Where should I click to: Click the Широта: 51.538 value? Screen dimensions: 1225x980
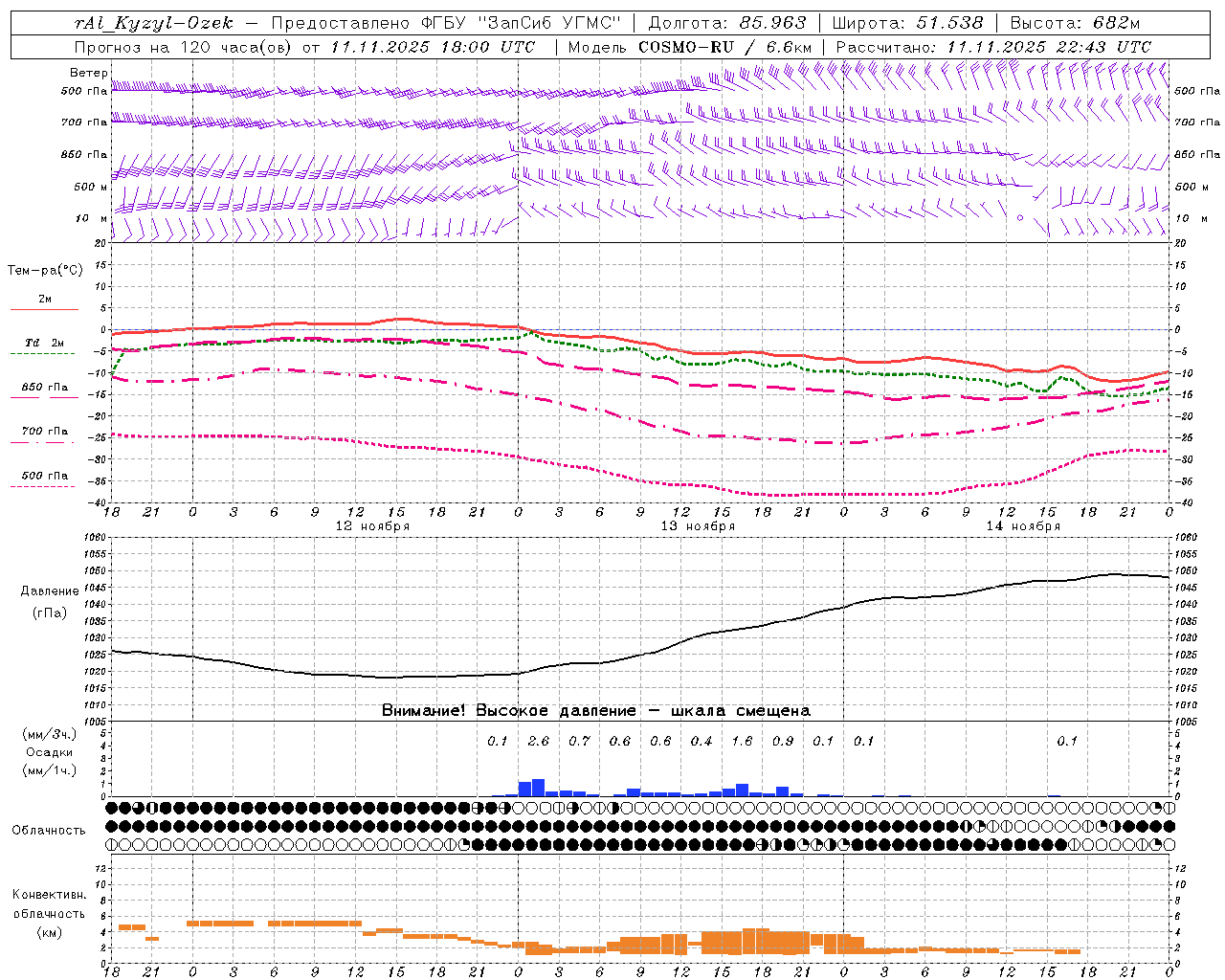[x=907, y=23]
